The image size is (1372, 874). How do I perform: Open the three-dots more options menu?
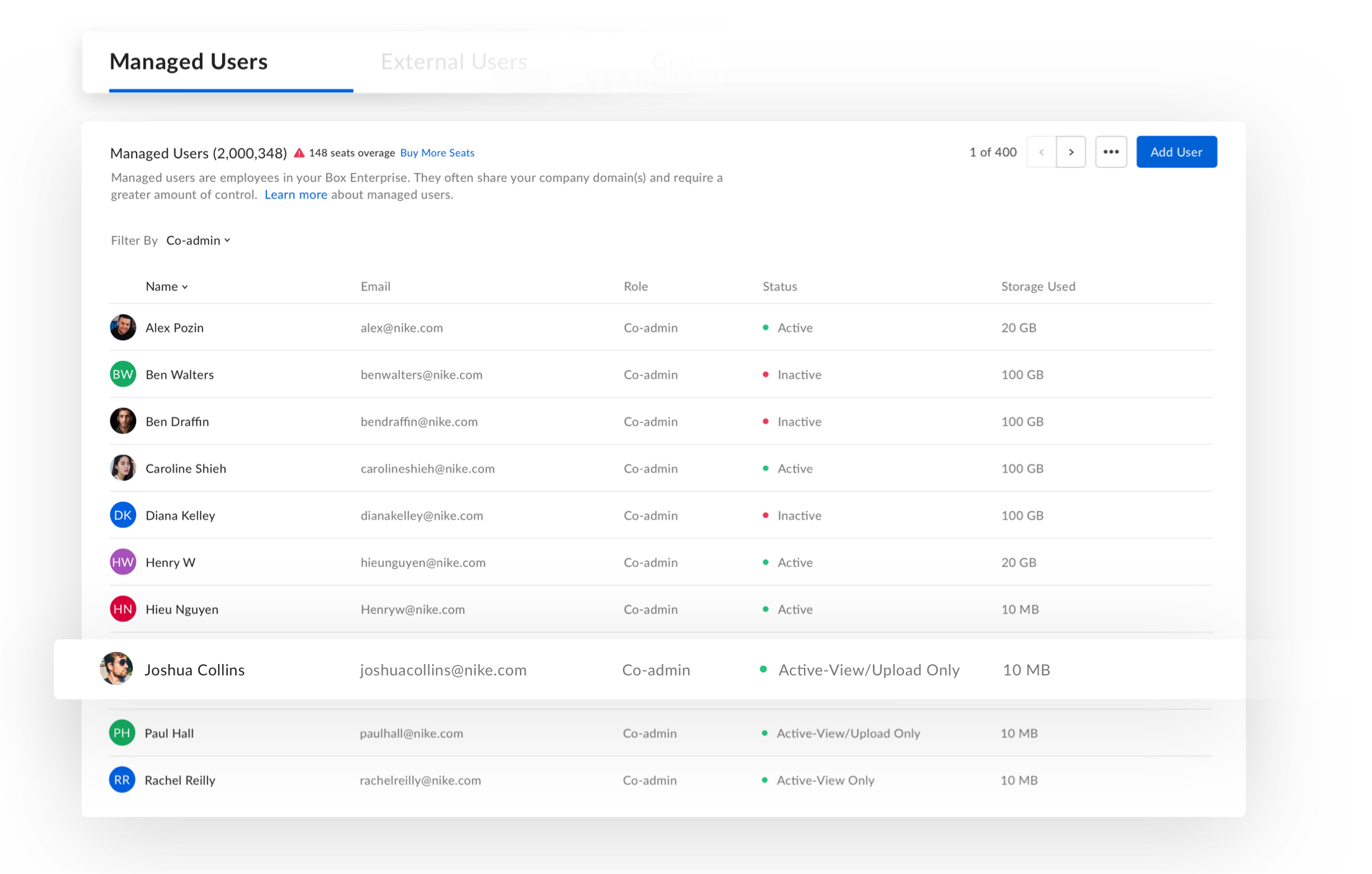click(1111, 152)
